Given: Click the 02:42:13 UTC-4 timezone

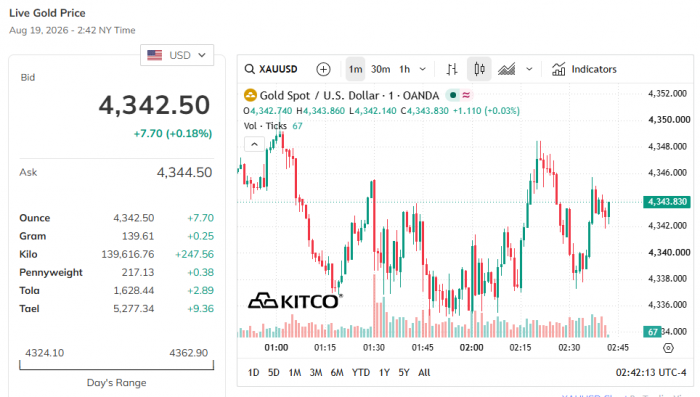Looking at the screenshot, I should click(651, 372).
